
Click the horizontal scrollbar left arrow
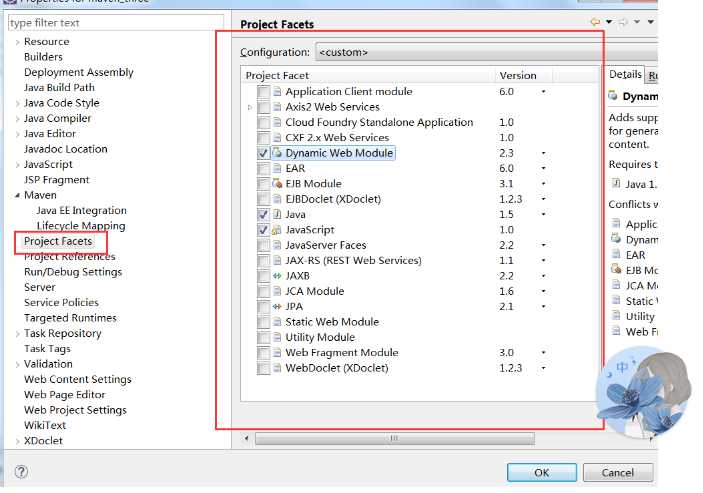coord(246,438)
